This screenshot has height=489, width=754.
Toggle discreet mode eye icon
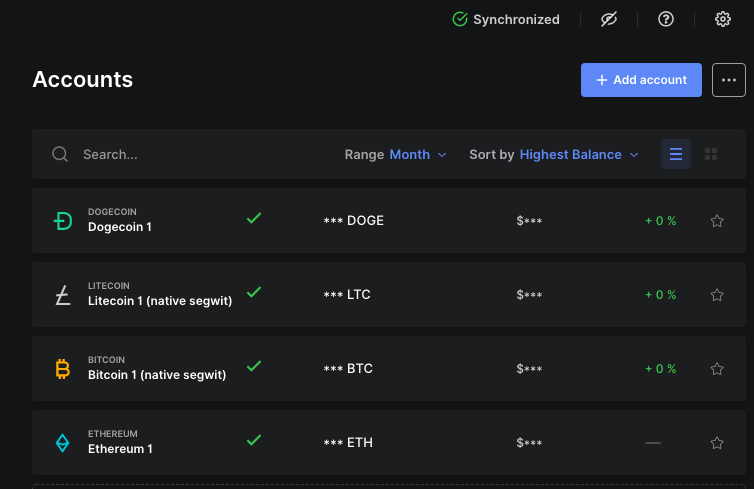point(609,19)
